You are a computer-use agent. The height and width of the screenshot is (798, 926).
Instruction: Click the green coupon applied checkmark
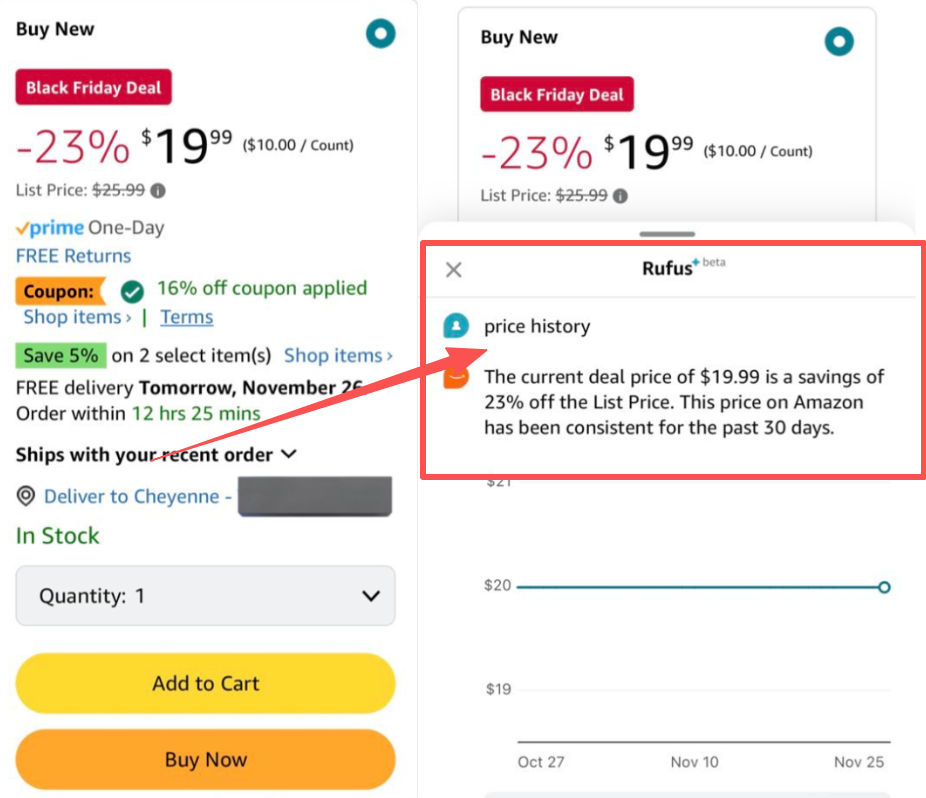132,291
